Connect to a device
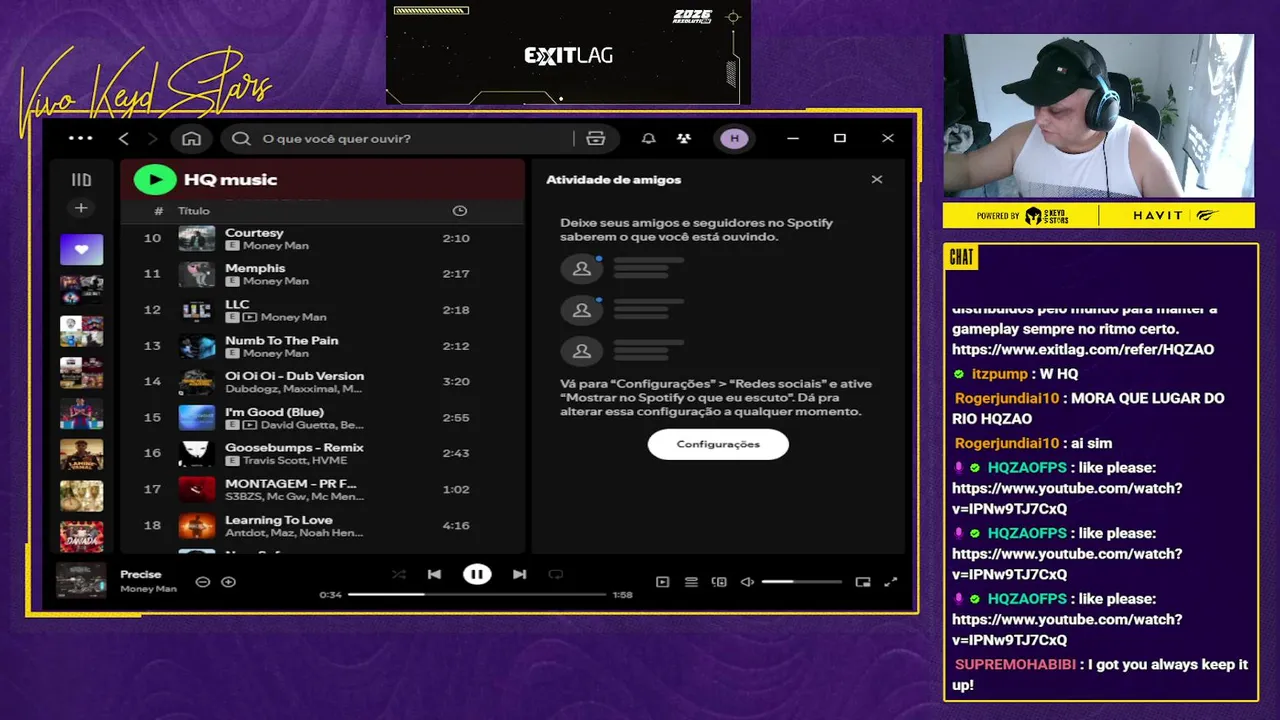 [719, 582]
